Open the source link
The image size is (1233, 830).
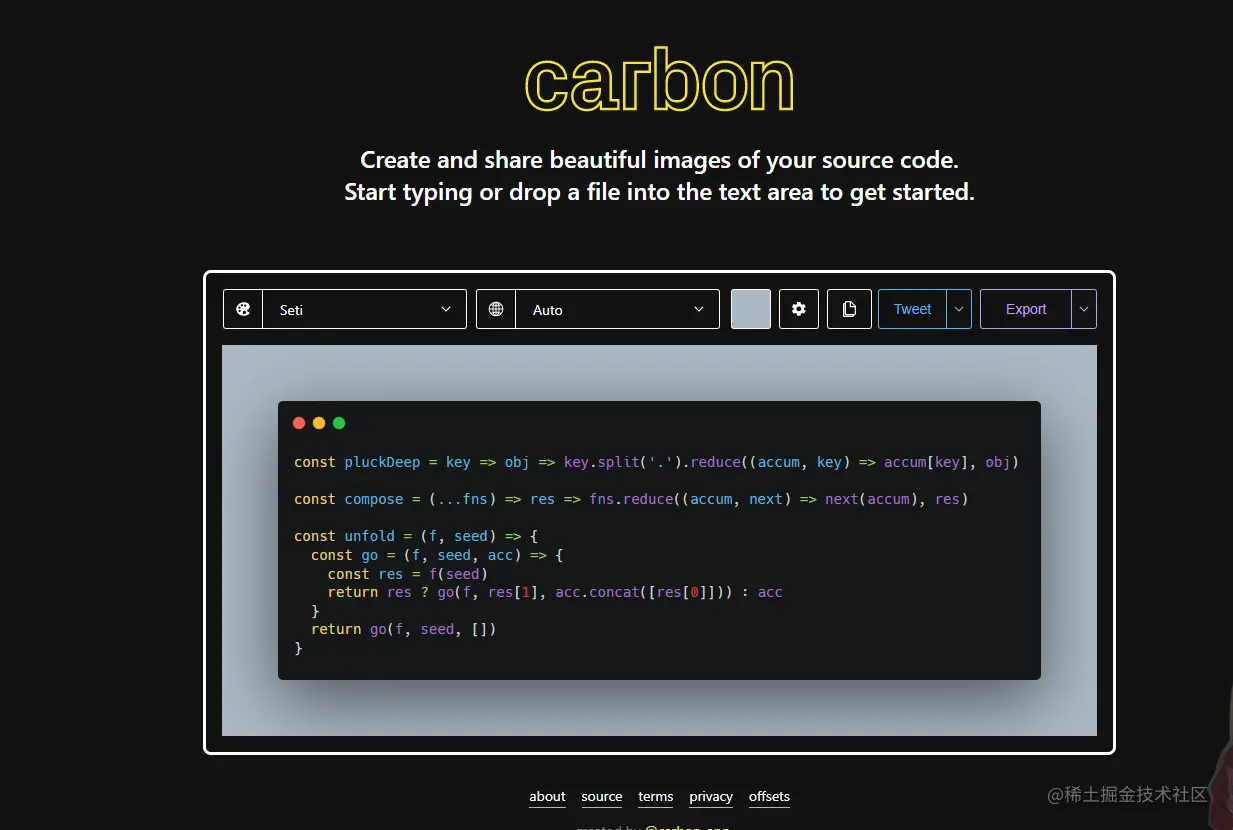[x=602, y=797]
